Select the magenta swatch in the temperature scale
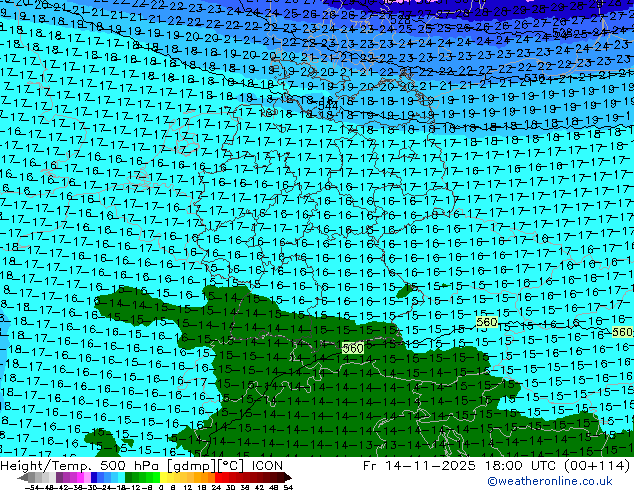The width and height of the screenshot is (634, 490). 80,477
